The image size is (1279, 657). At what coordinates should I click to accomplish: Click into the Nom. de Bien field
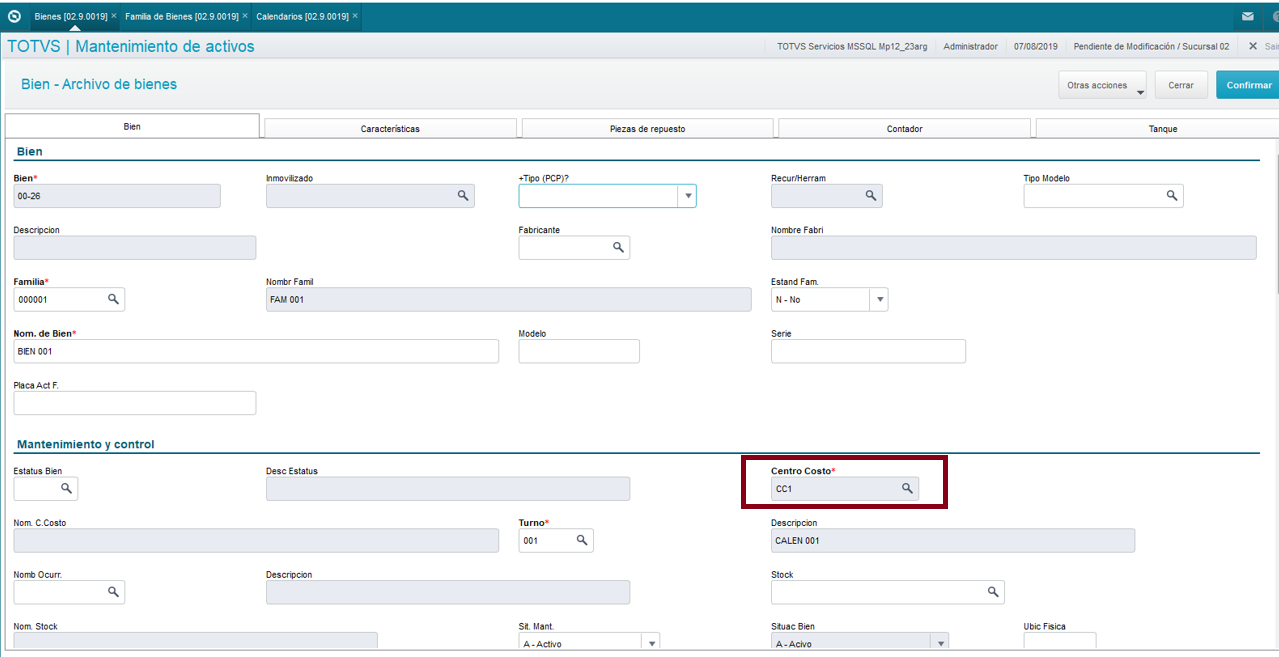point(256,351)
